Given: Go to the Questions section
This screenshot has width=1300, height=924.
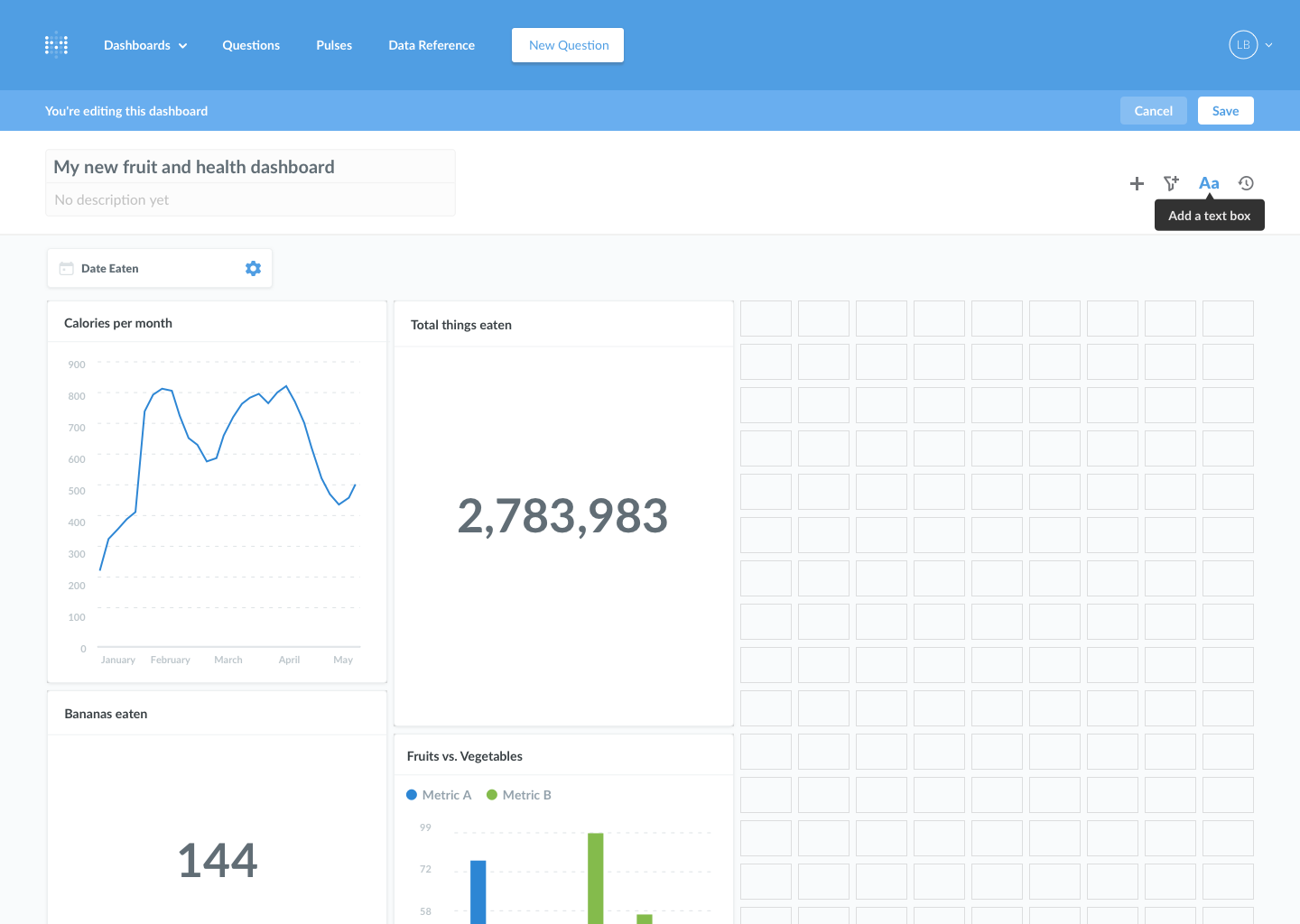Looking at the screenshot, I should pyautogui.click(x=251, y=44).
